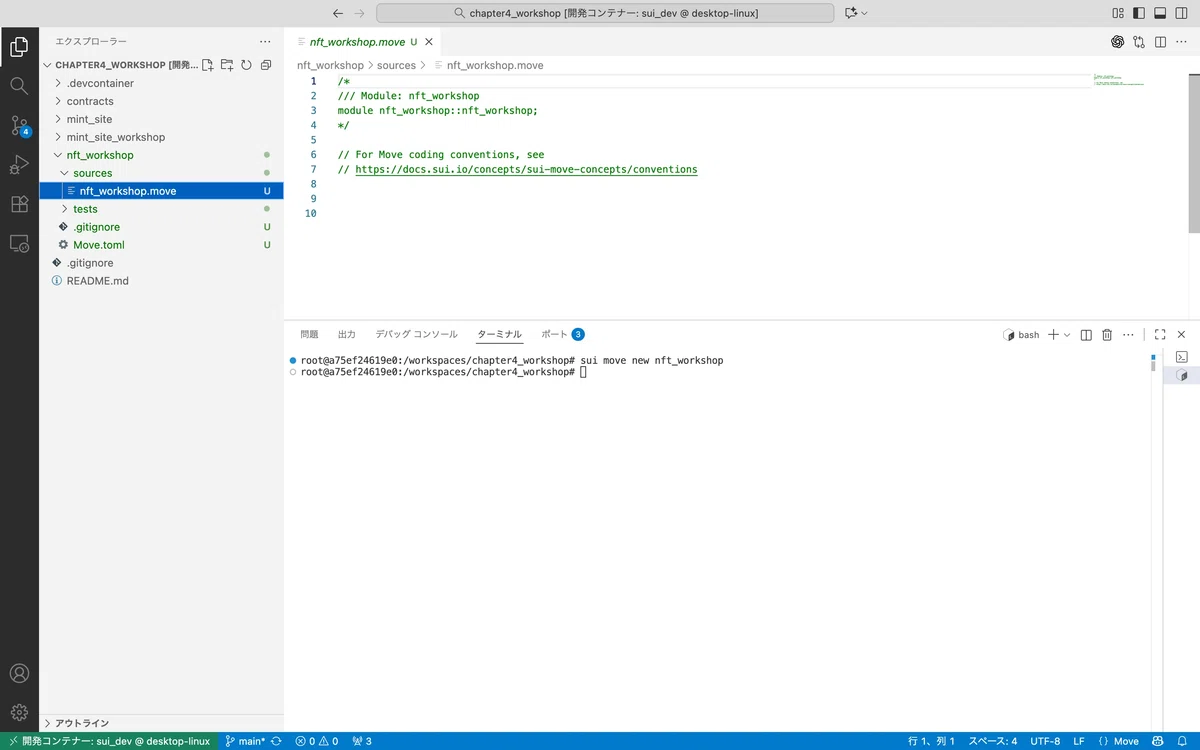Open the Explorer view in activity bar
The image size is (1200, 750).
(19, 46)
